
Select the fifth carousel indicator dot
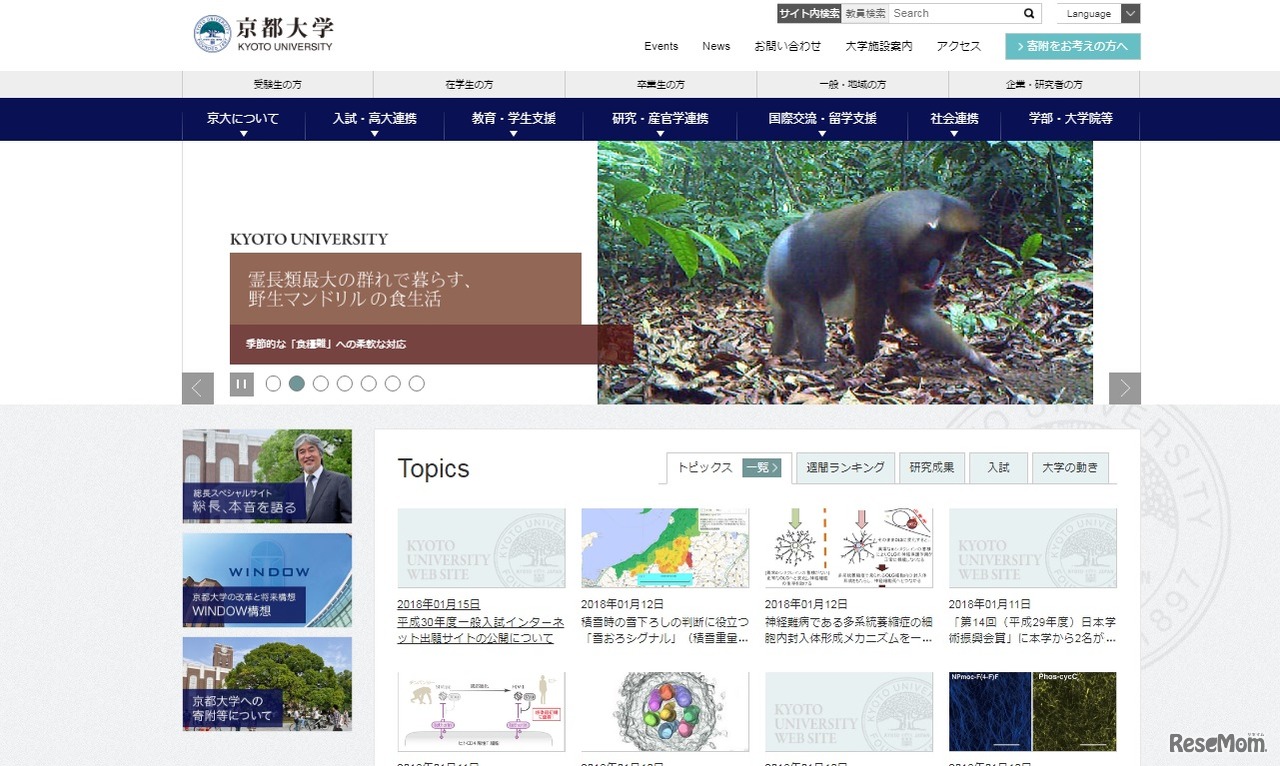pyautogui.click(x=369, y=383)
